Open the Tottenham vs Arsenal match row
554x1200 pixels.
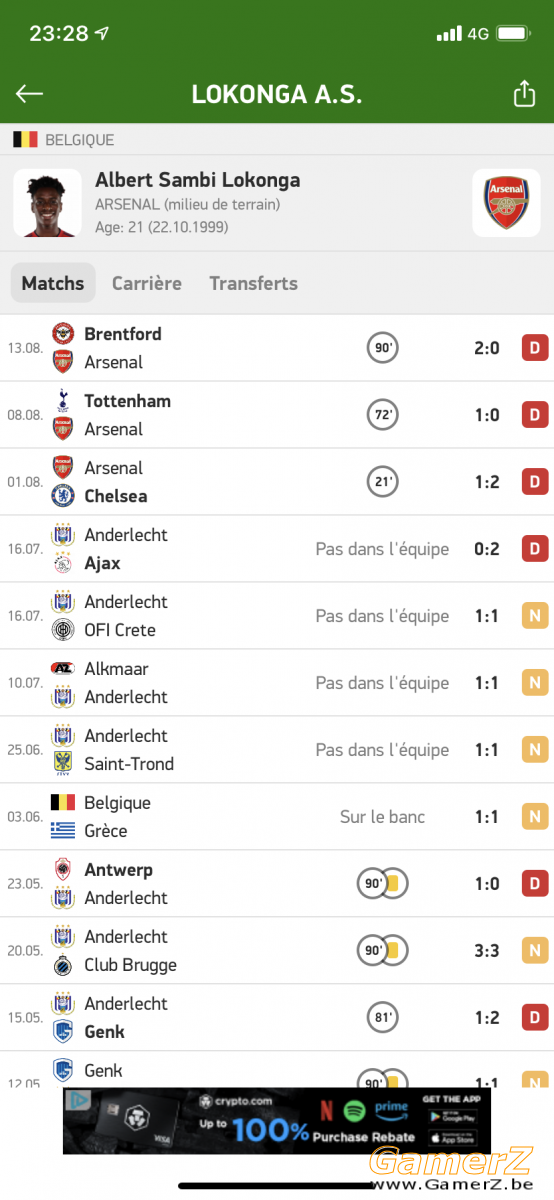tap(277, 415)
